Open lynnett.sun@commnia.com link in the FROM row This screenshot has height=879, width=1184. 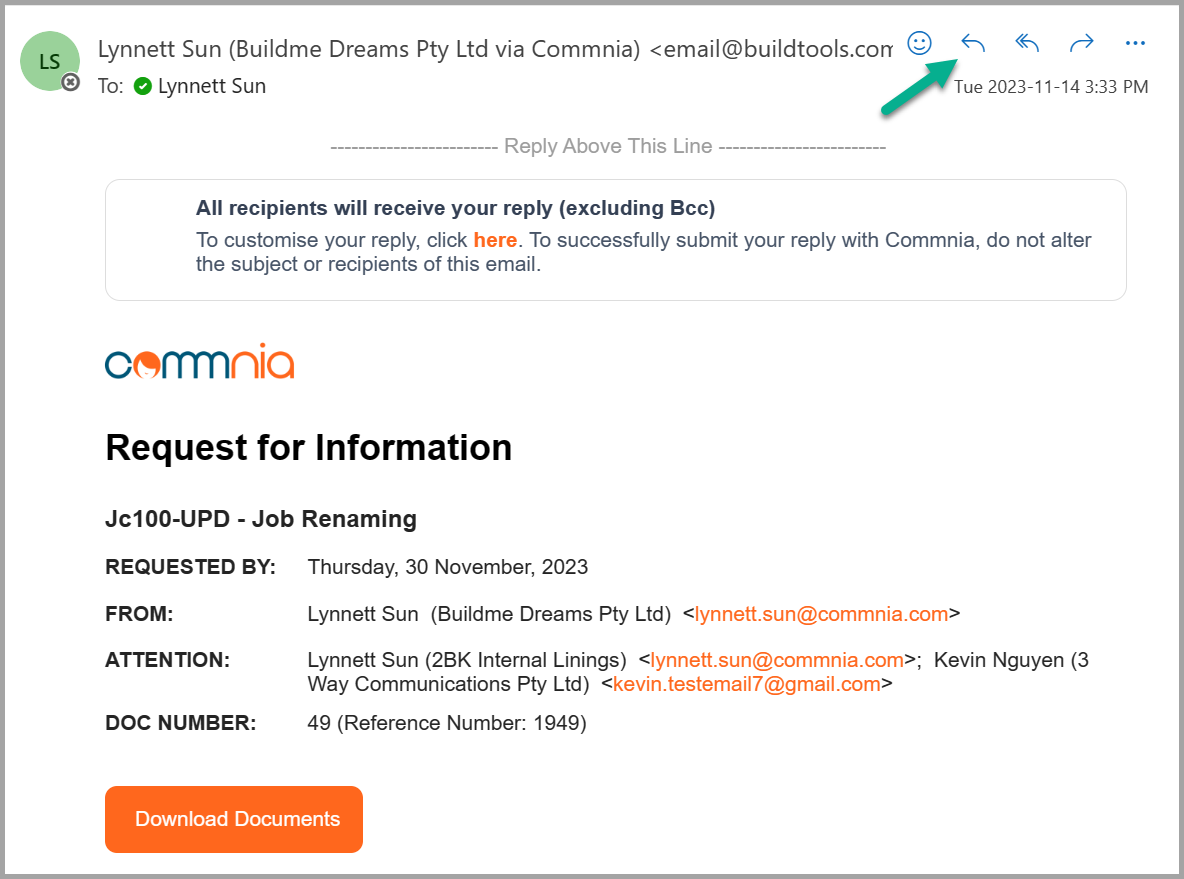coord(821,614)
